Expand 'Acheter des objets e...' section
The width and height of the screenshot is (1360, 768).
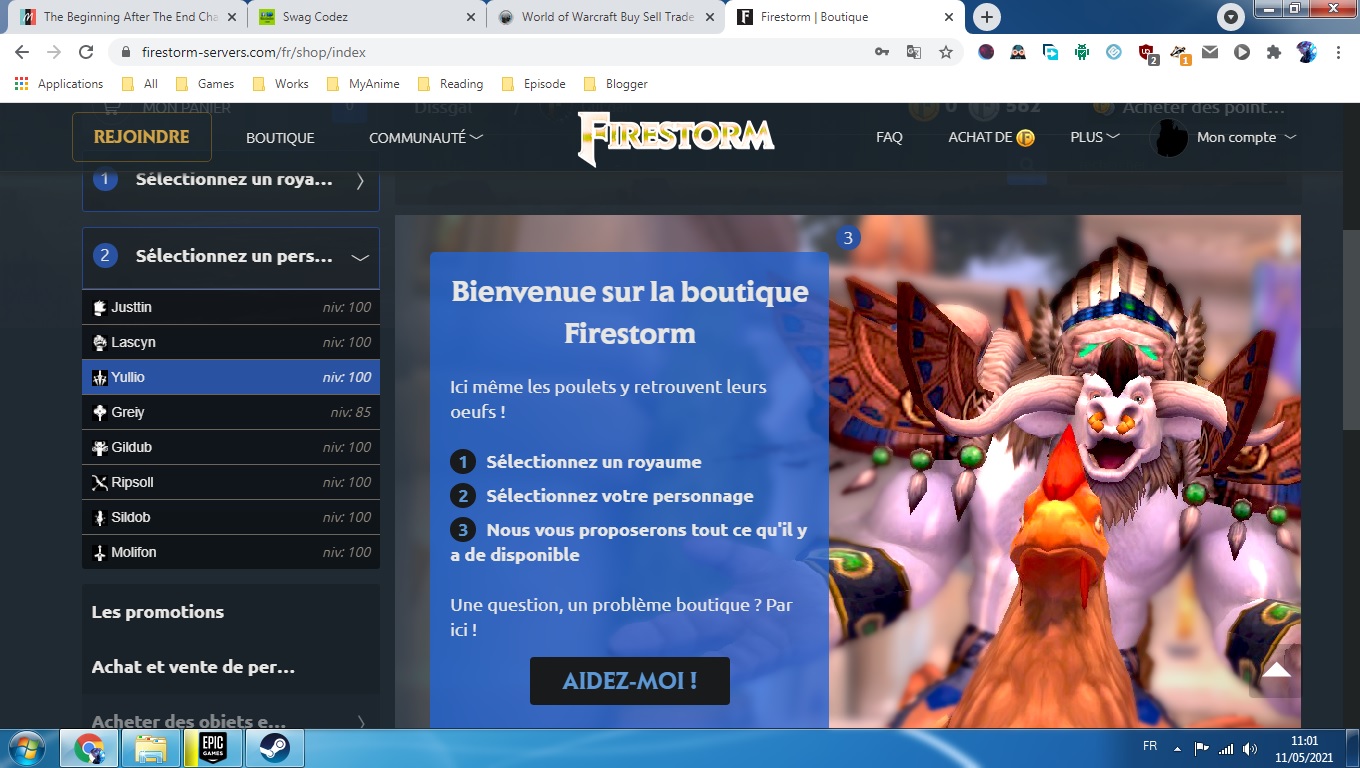[231, 721]
